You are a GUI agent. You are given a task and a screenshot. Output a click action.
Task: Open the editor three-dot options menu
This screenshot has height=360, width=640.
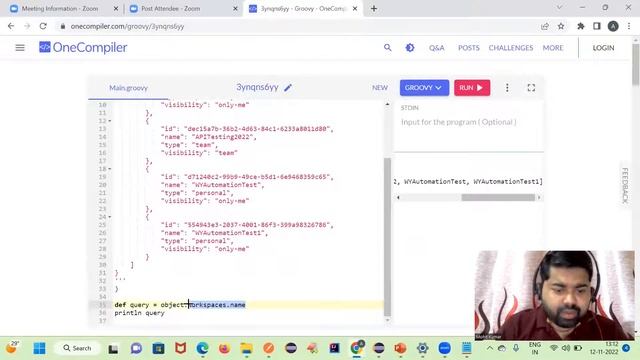pos(507,88)
